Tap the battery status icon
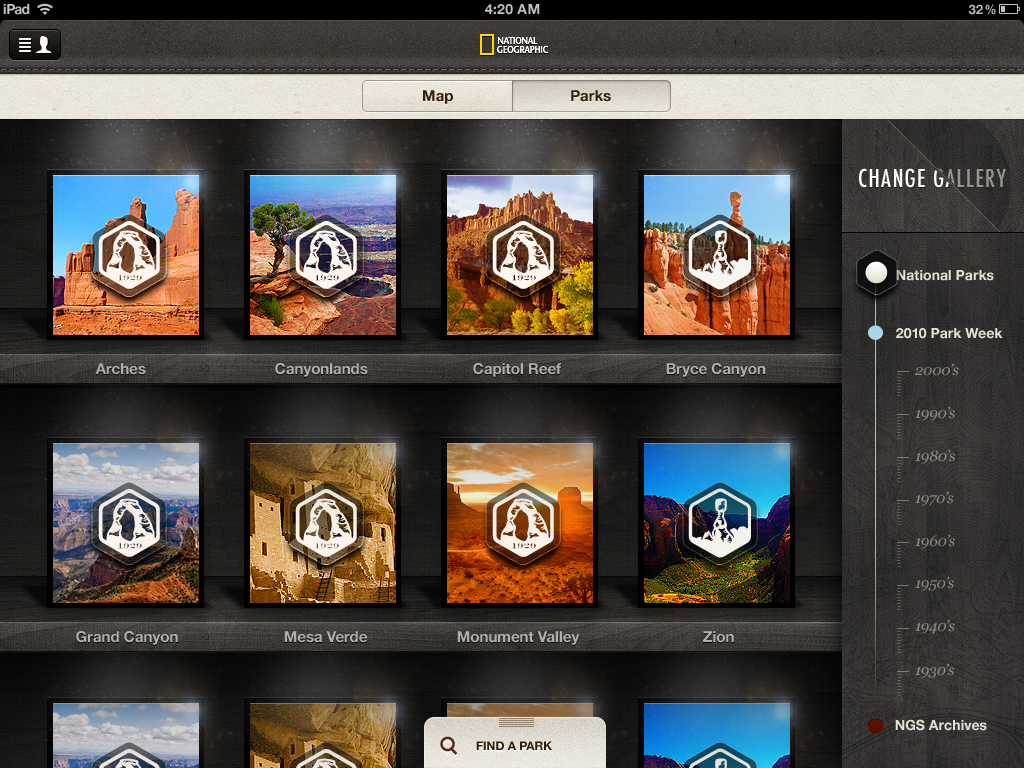 (x=1009, y=9)
